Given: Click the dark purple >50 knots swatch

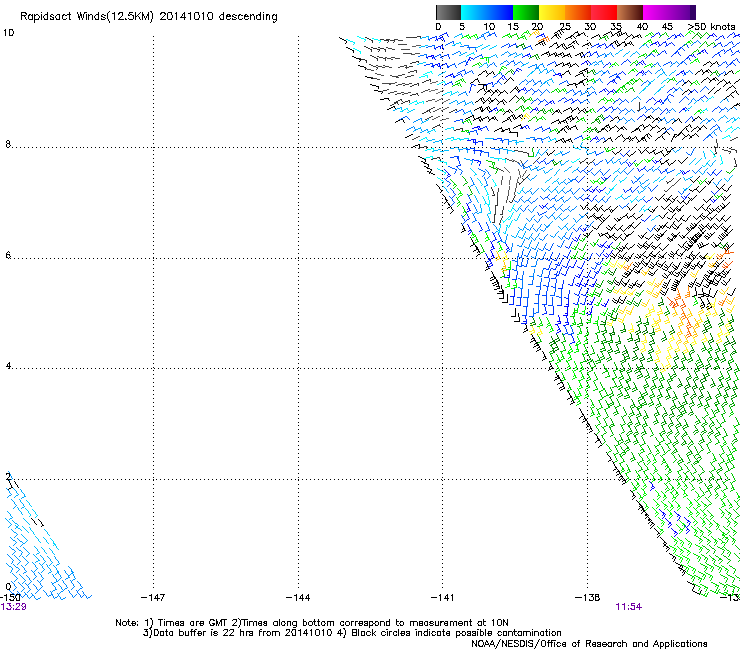Looking at the screenshot, I should tap(693, 13).
